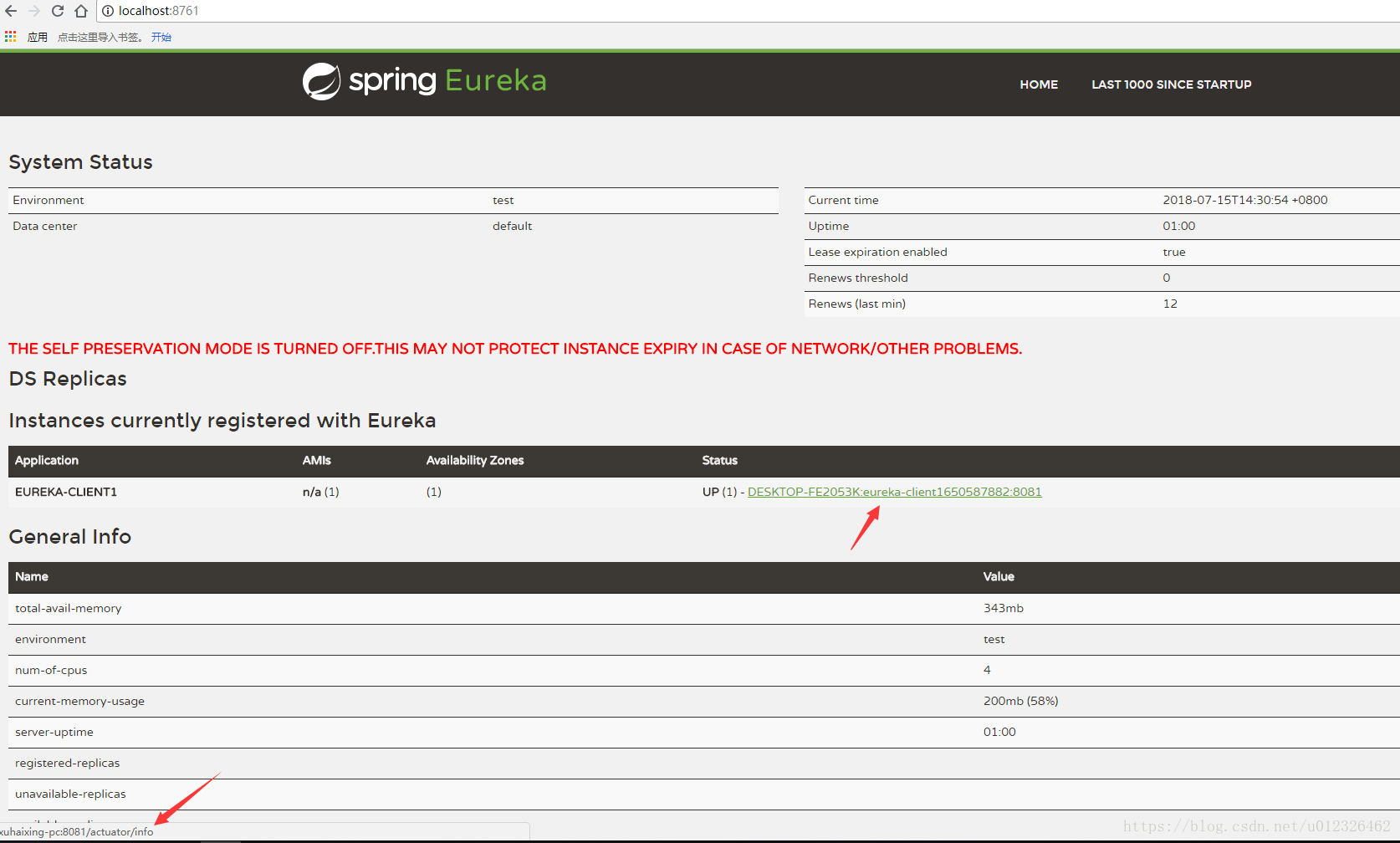Click the Instances currently registered with Eureka heading
This screenshot has height=843, width=1400.
[222, 421]
